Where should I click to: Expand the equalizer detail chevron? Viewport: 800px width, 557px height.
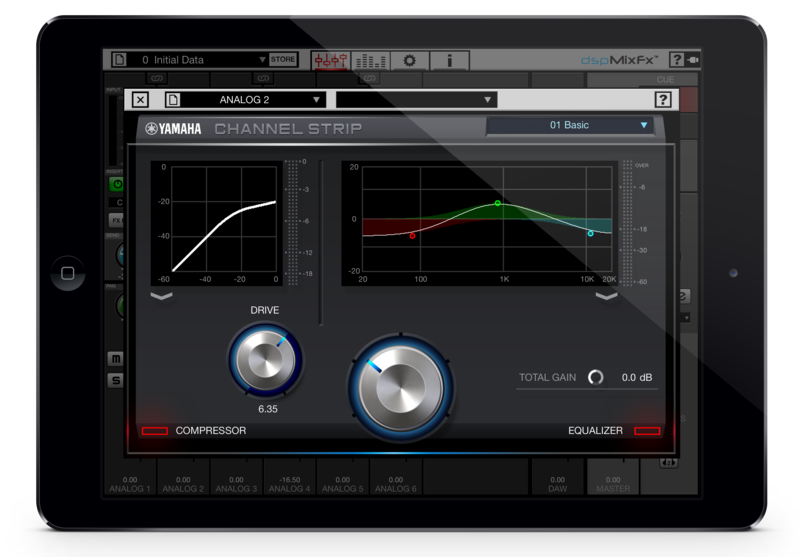tap(607, 296)
